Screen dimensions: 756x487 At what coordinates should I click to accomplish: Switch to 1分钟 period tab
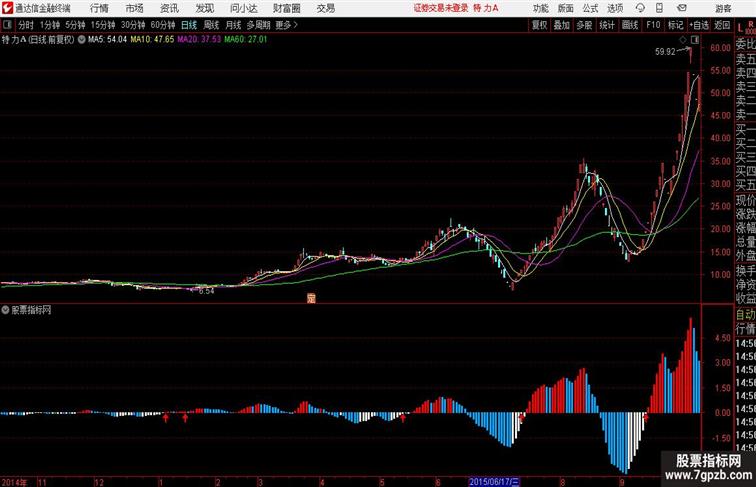tap(50, 25)
